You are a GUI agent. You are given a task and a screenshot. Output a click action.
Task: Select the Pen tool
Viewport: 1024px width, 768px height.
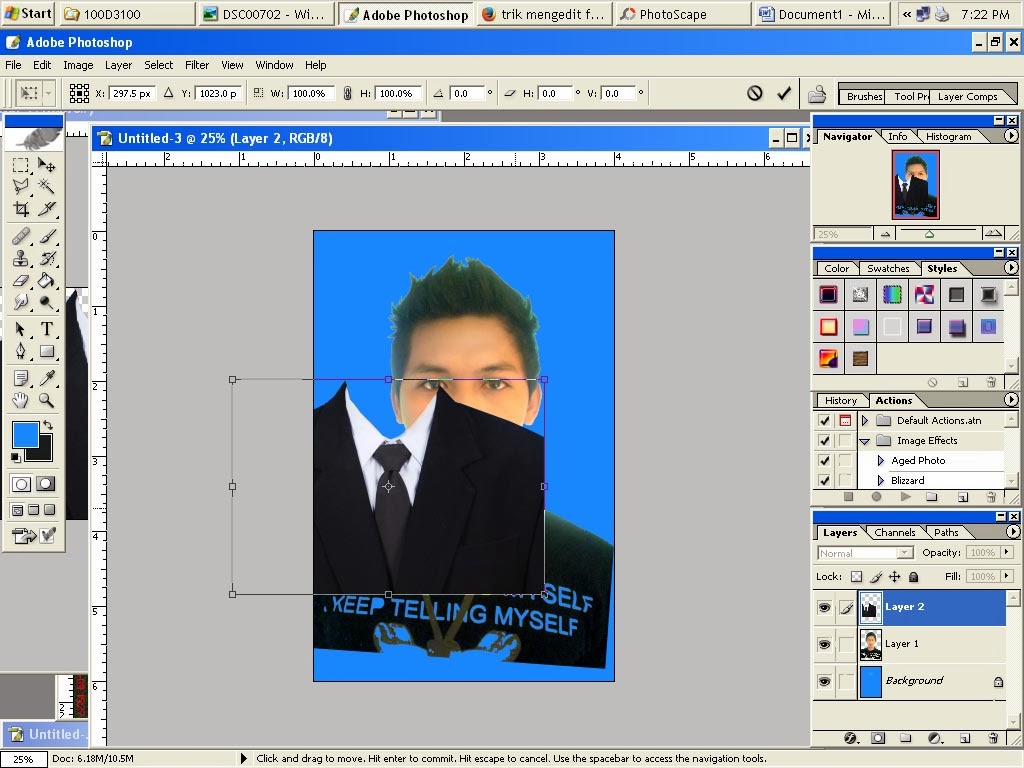[x=21, y=351]
